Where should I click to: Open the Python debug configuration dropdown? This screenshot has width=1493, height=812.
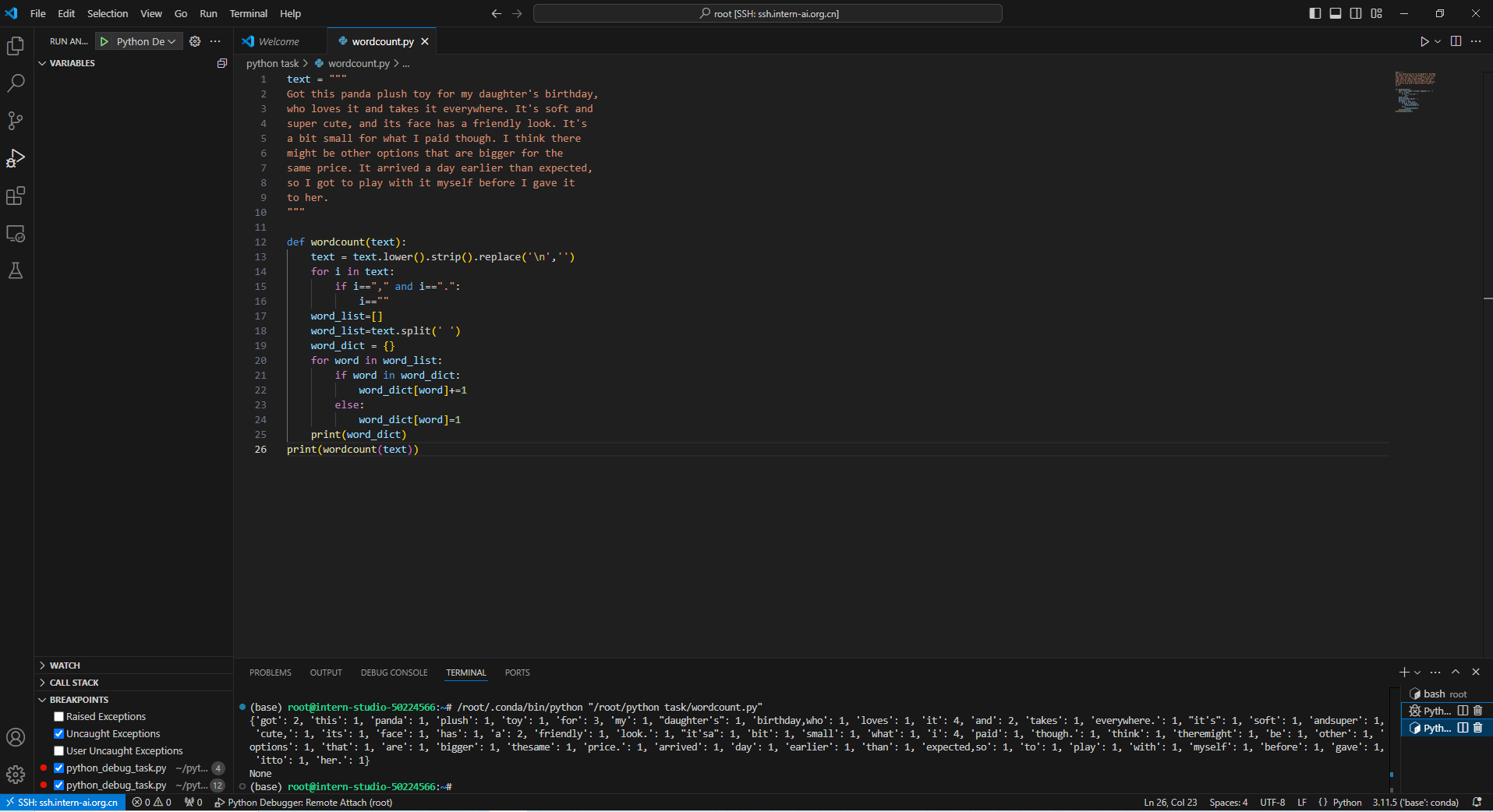pyautogui.click(x=146, y=41)
